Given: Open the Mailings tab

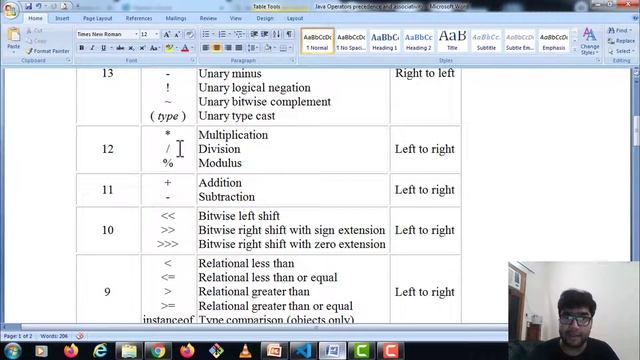Looking at the screenshot, I should click(x=176, y=18).
